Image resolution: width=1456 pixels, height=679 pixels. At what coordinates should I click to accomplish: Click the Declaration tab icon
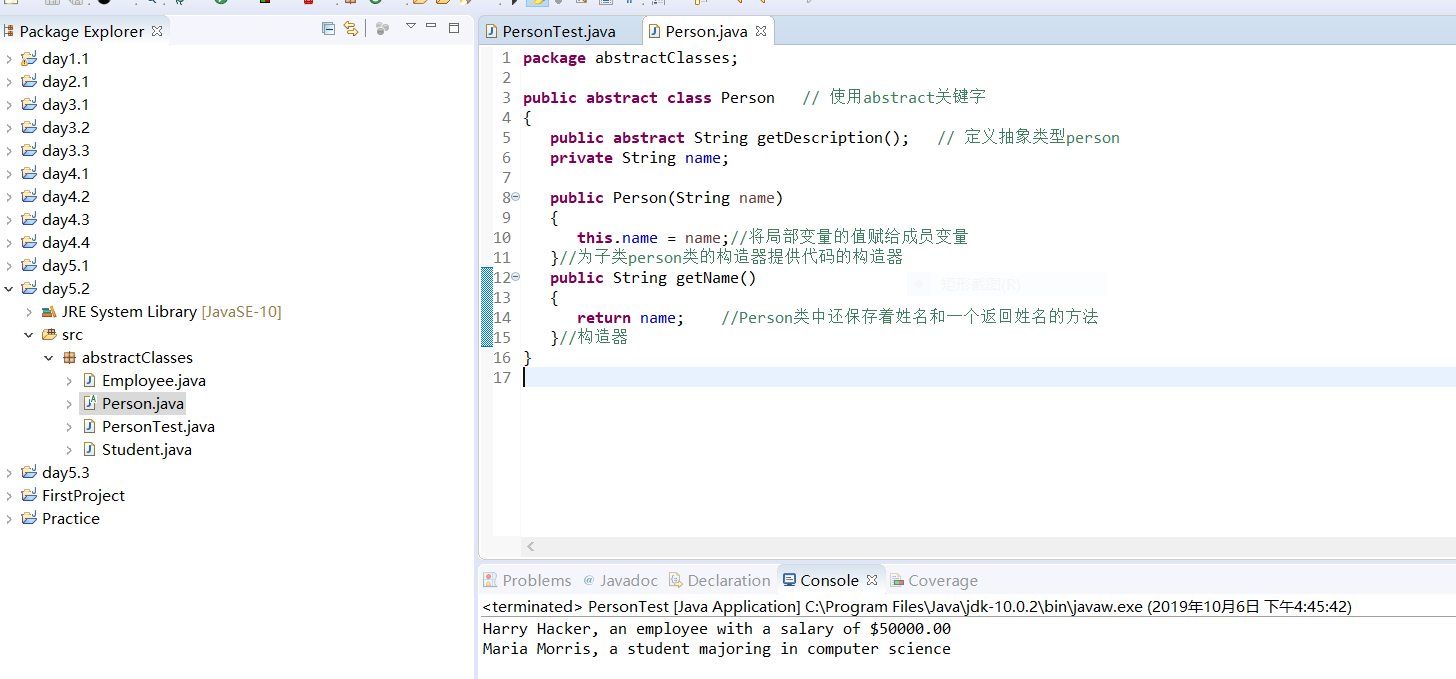(x=676, y=580)
